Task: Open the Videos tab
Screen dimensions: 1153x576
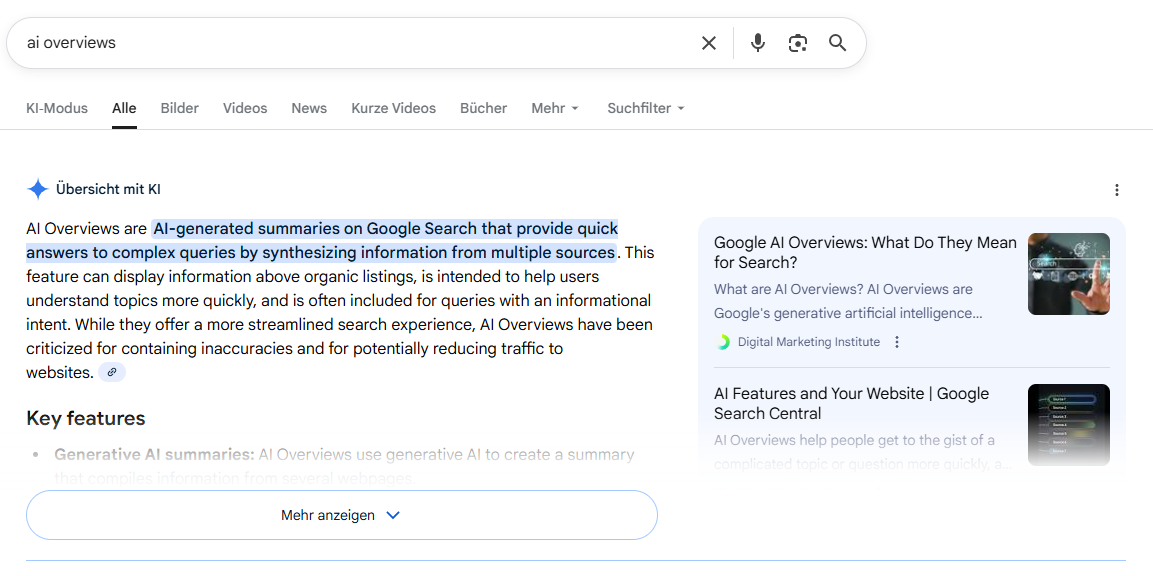Action: pyautogui.click(x=245, y=108)
